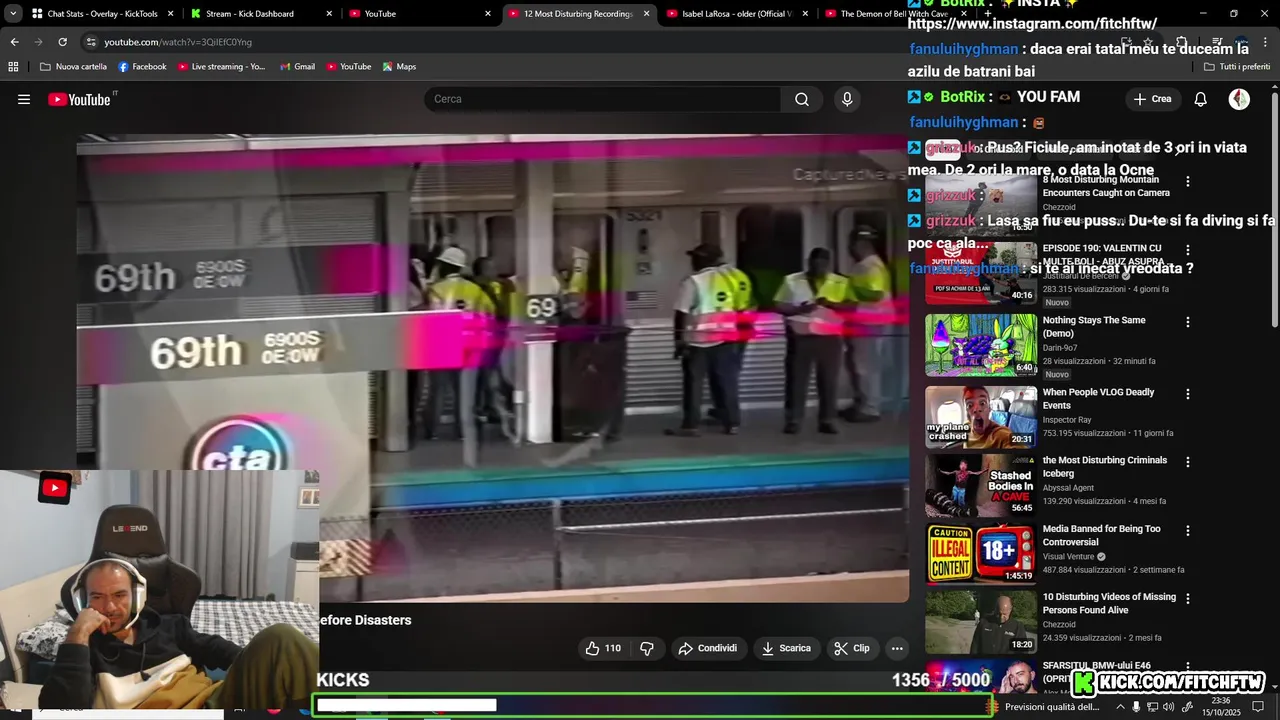Image resolution: width=1280 pixels, height=720 pixels.
Task: Click the video player to pause playback
Action: pos(493,368)
